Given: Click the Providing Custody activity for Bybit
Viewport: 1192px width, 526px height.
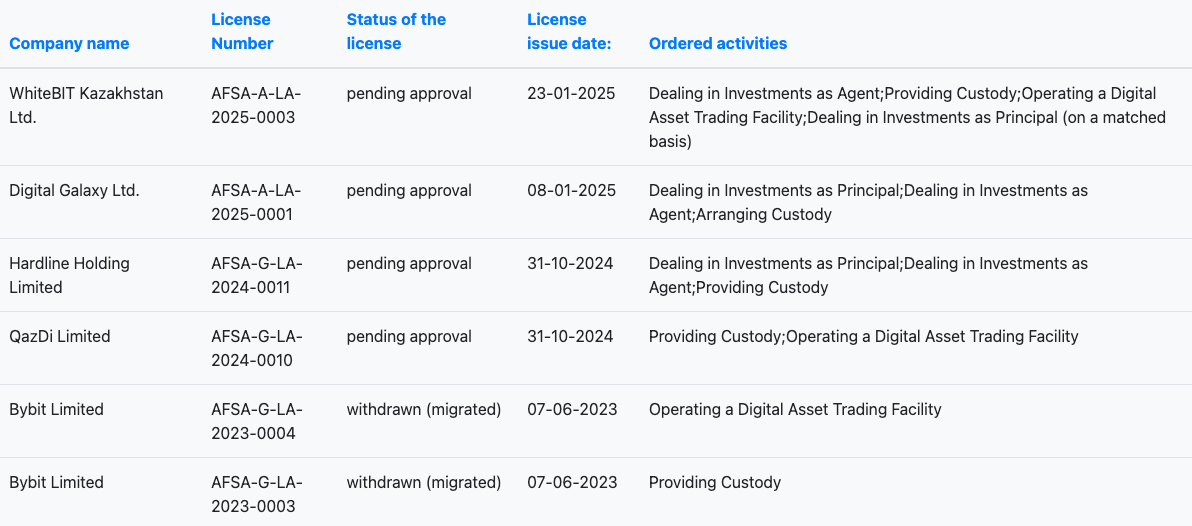Looking at the screenshot, I should [714, 482].
